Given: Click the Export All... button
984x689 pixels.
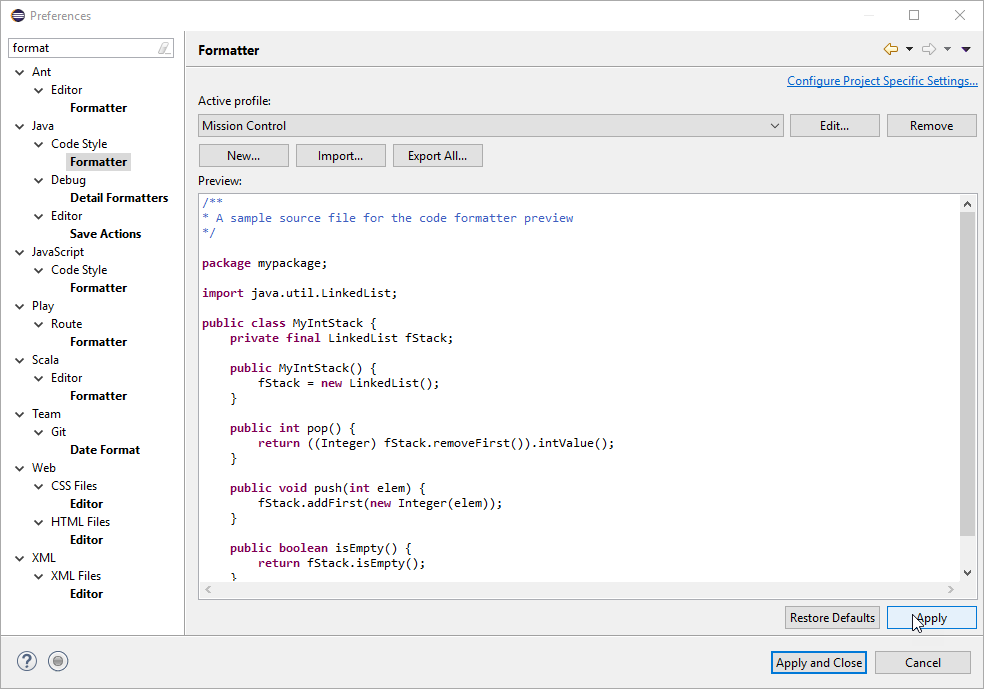Looking at the screenshot, I should tap(437, 156).
